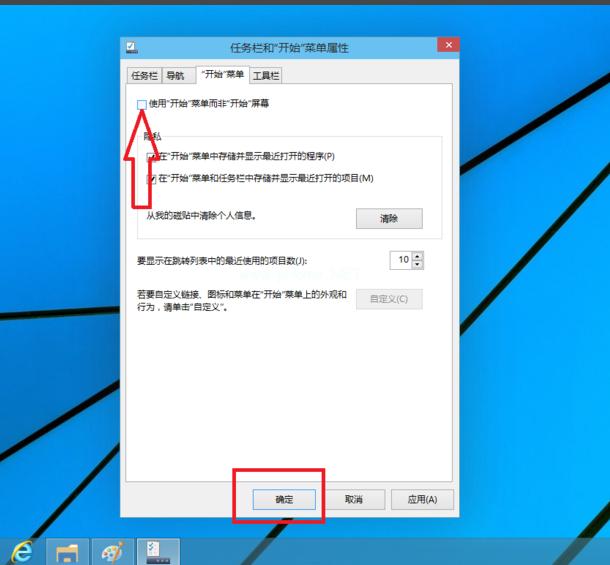This screenshot has height=565, width=610.
Task: Open Internet Explorer from the taskbar
Action: (22, 552)
